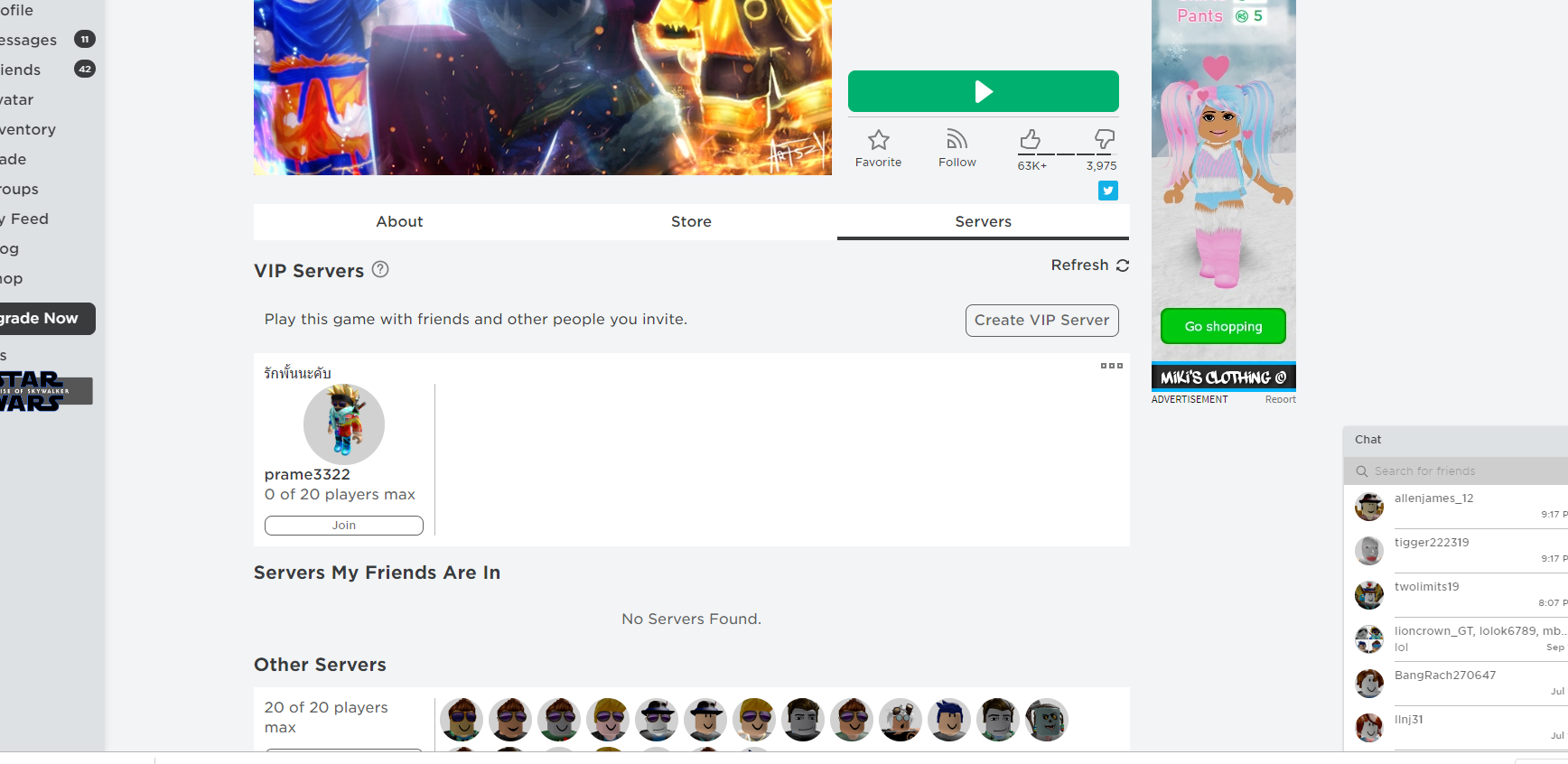Click the grey robot avatar in Other Servers

click(x=1047, y=720)
